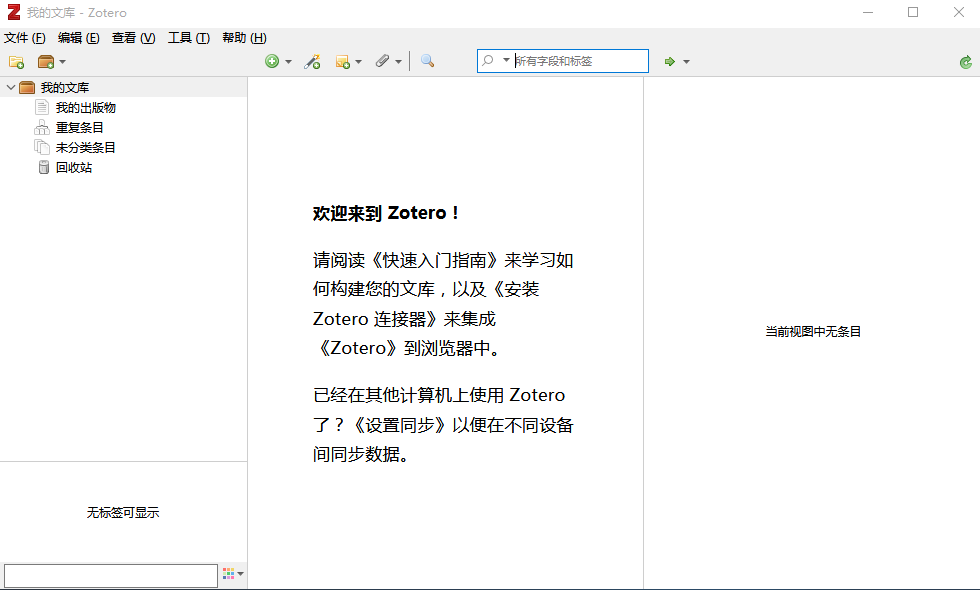Click the tag filter input box
This screenshot has width=980, height=590.
click(x=110, y=575)
